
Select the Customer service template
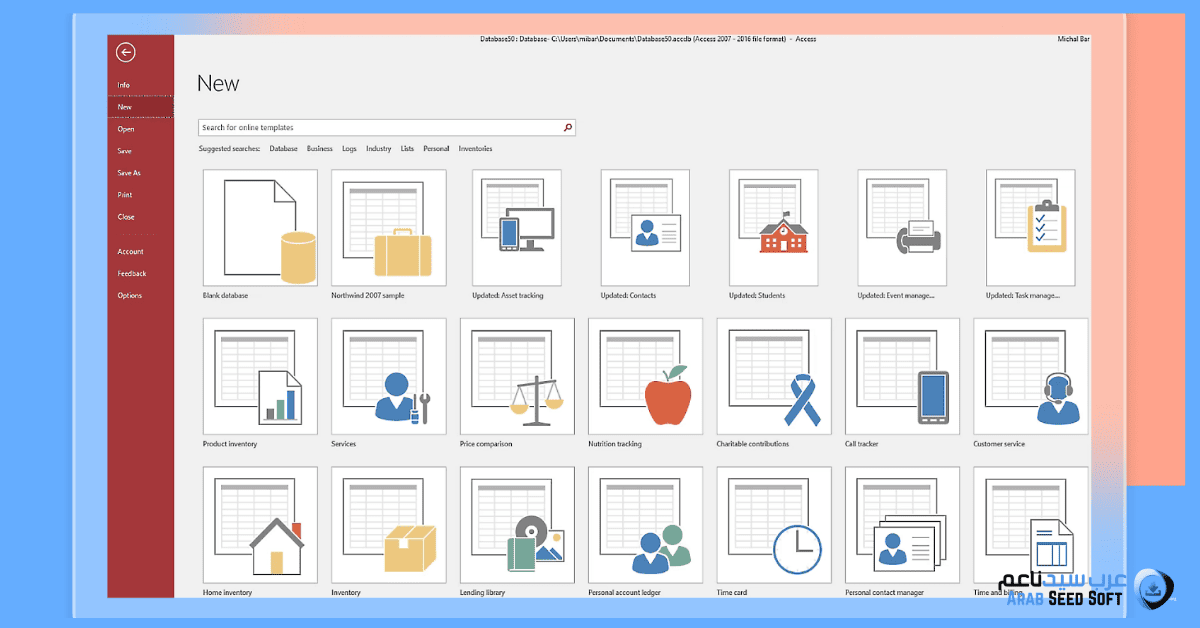1030,376
